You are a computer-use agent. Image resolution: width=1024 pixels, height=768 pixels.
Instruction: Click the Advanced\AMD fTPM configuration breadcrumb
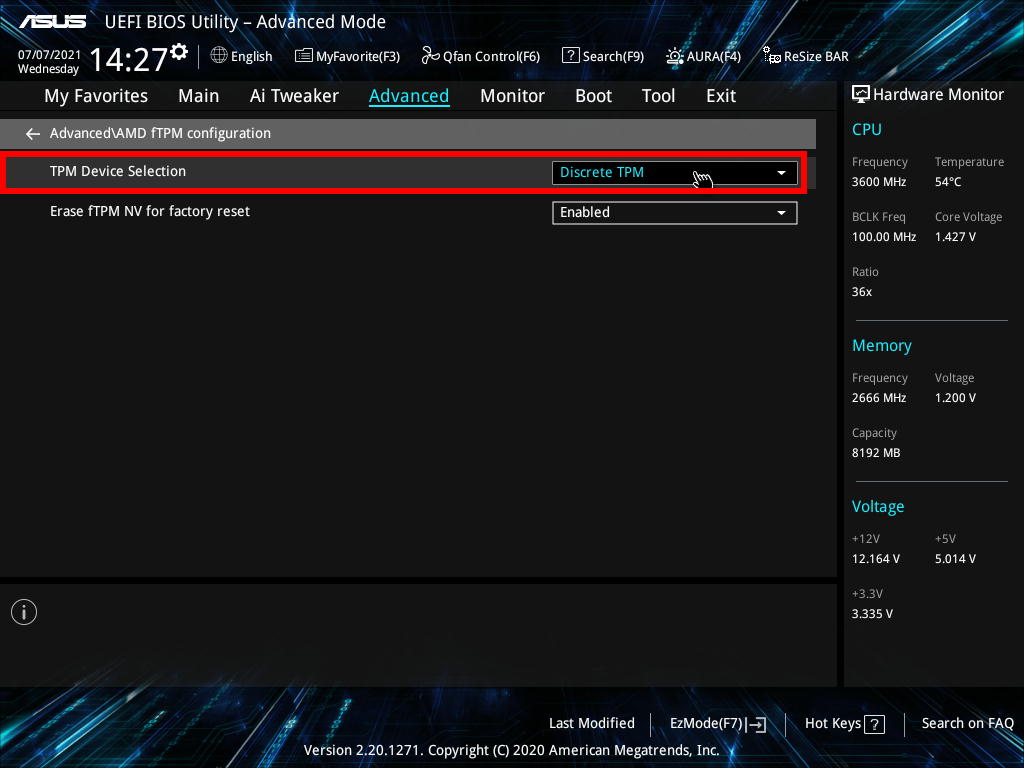coord(160,133)
